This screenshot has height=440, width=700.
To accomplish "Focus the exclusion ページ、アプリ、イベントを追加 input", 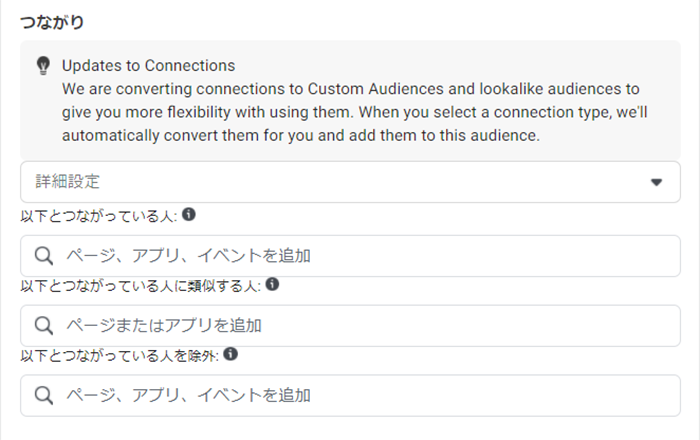I will pos(350,395).
